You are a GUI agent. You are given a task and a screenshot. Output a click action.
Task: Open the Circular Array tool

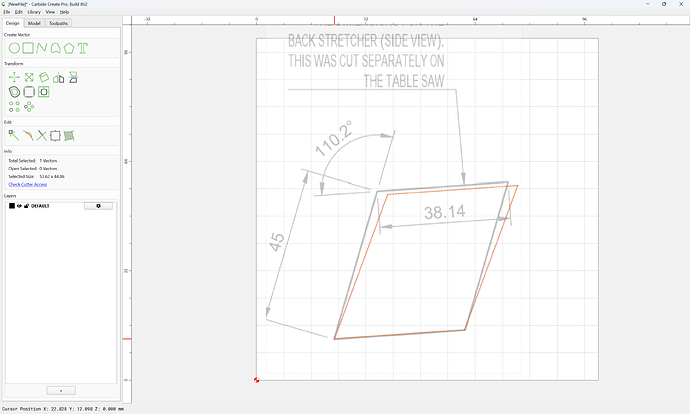pyautogui.click(x=29, y=106)
